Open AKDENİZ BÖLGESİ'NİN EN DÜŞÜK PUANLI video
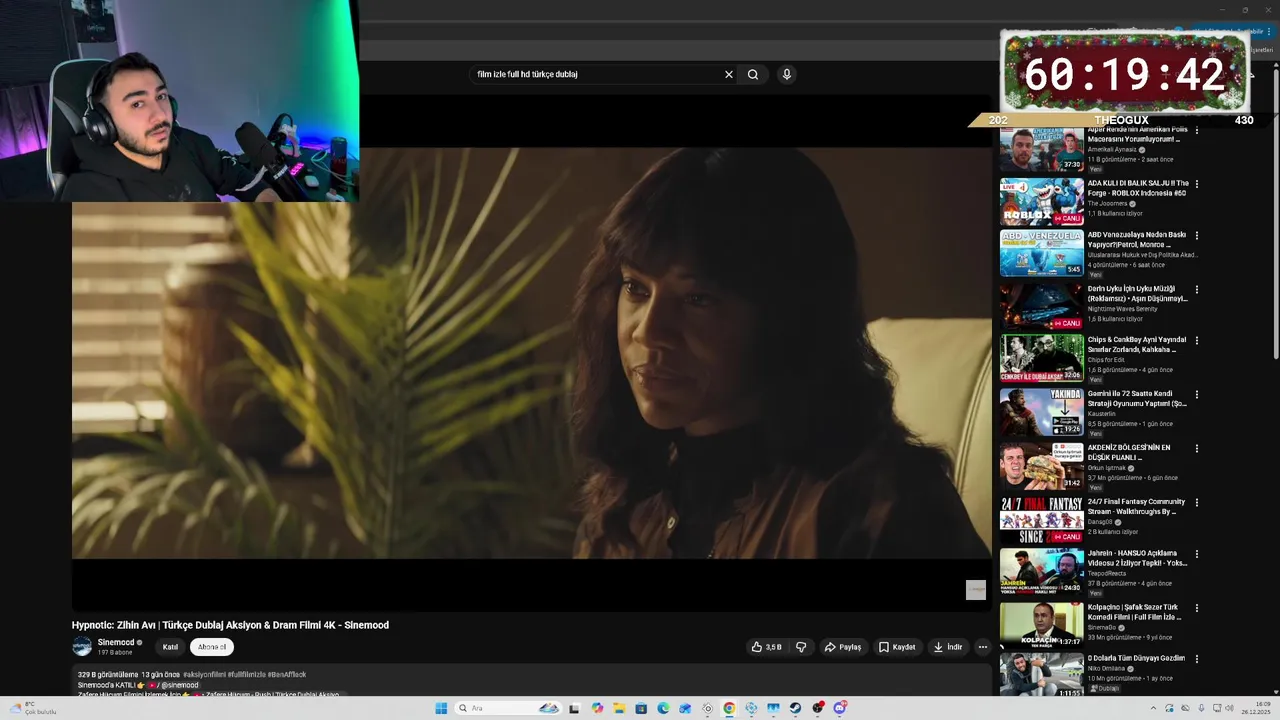This screenshot has height=720, width=1280. coord(1129,452)
